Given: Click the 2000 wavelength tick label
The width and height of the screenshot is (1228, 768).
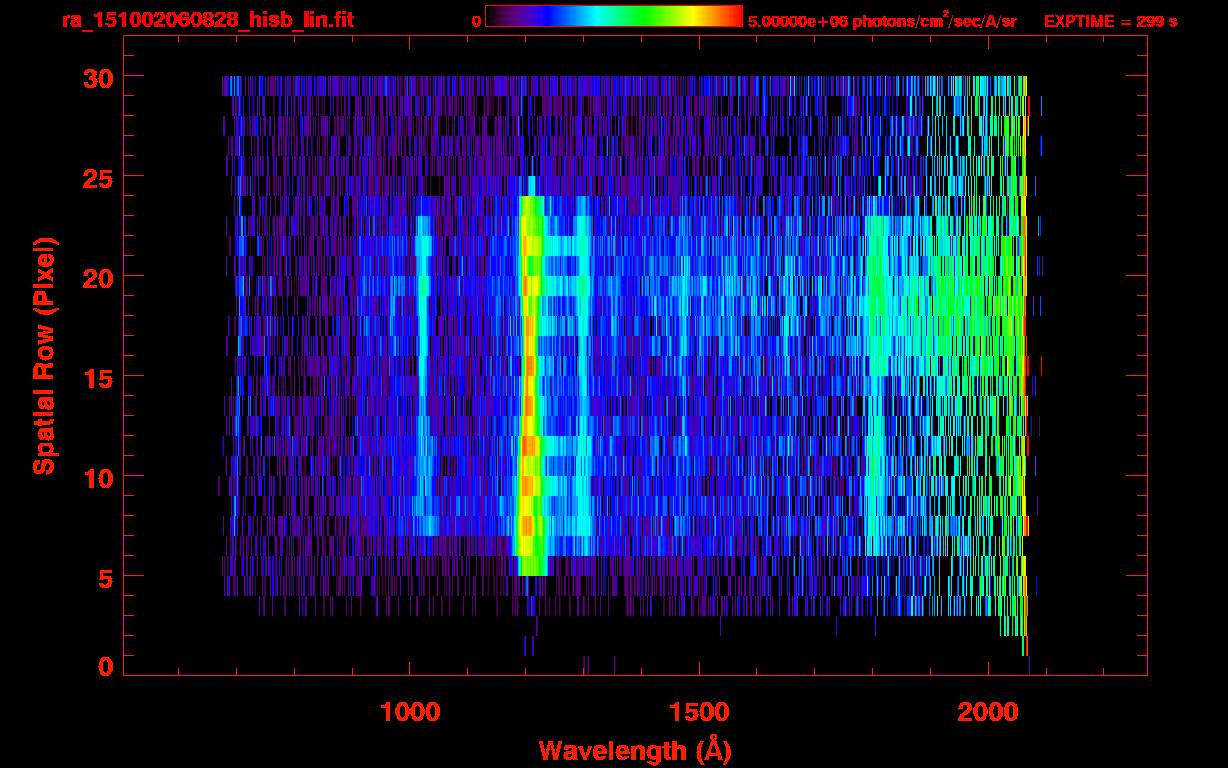Looking at the screenshot, I should (x=989, y=712).
